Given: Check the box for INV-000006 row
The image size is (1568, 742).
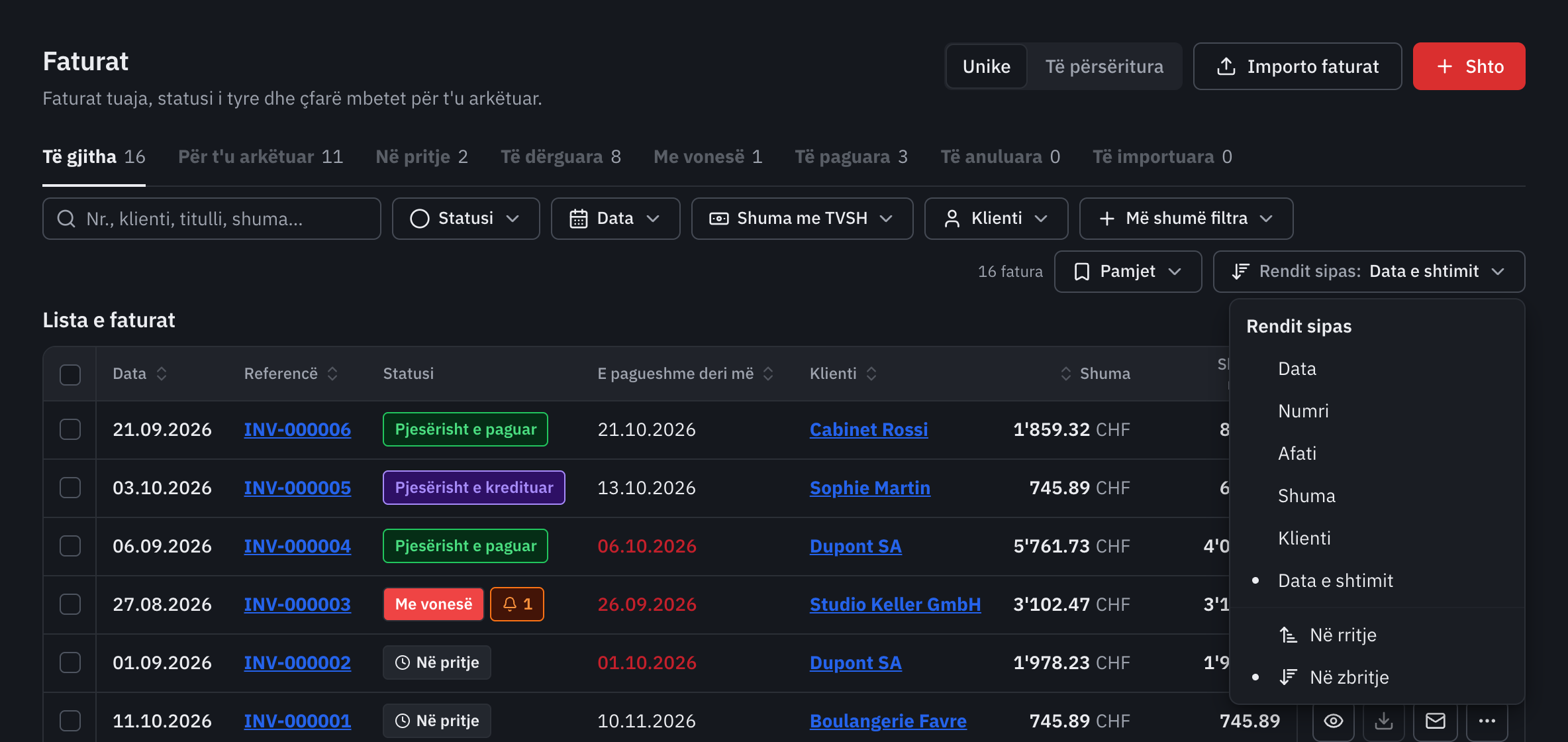Looking at the screenshot, I should tap(70, 429).
